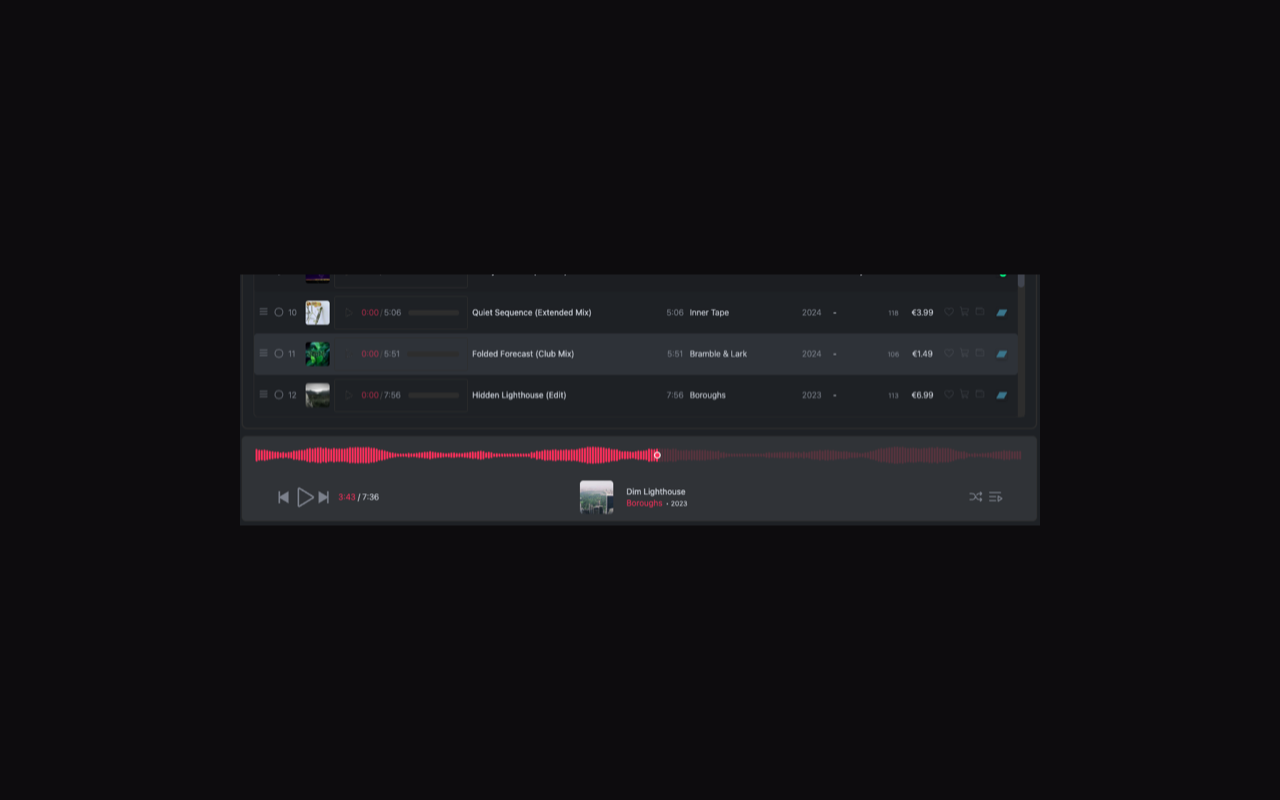Click the track list vertical scrollbar
The height and width of the screenshot is (800, 1280).
pos(1021,345)
